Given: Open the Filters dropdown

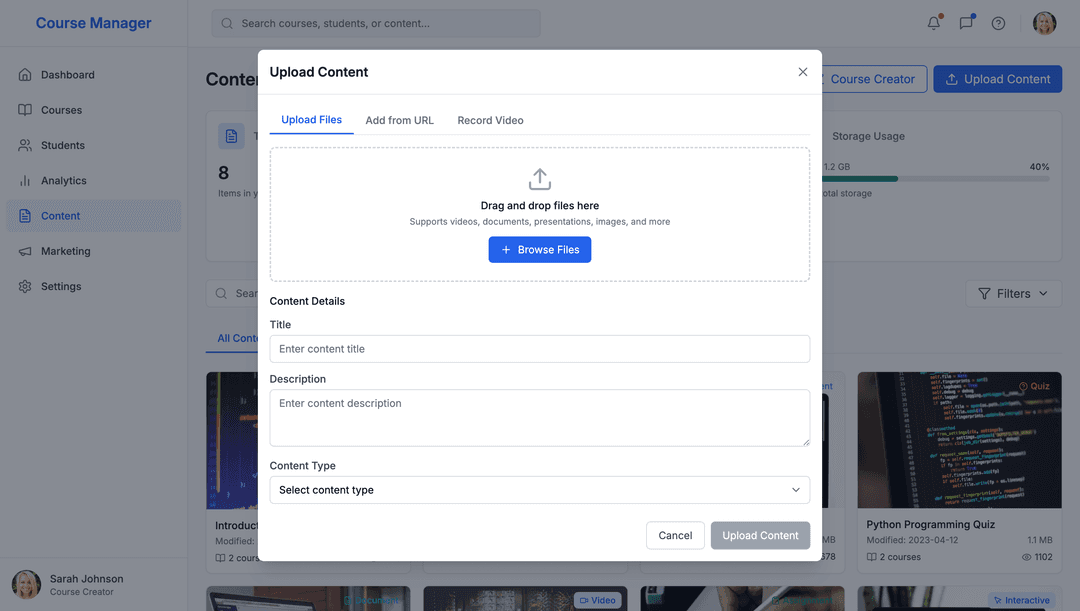Looking at the screenshot, I should 1013,293.
